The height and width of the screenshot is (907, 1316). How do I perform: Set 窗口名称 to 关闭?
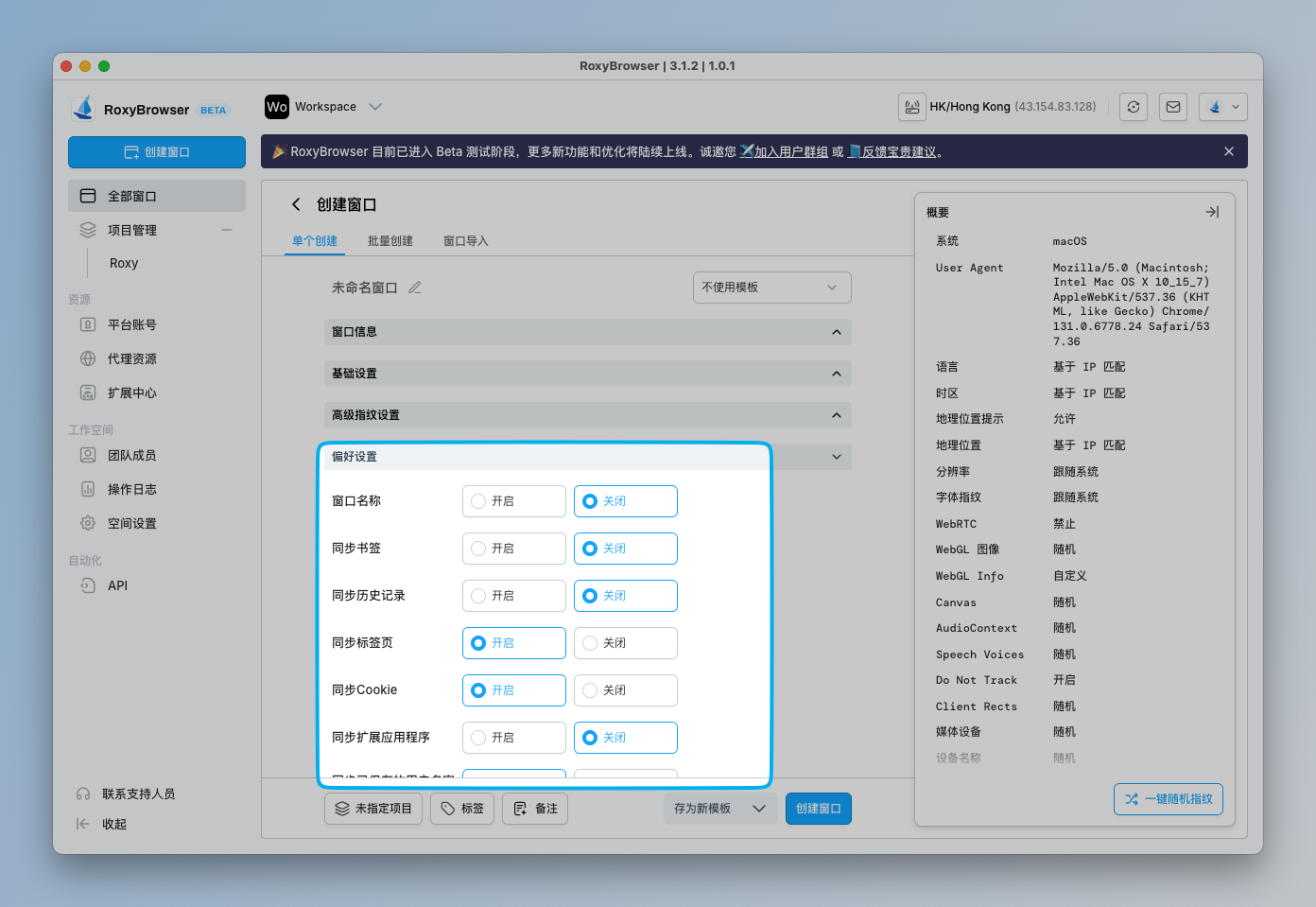click(626, 501)
